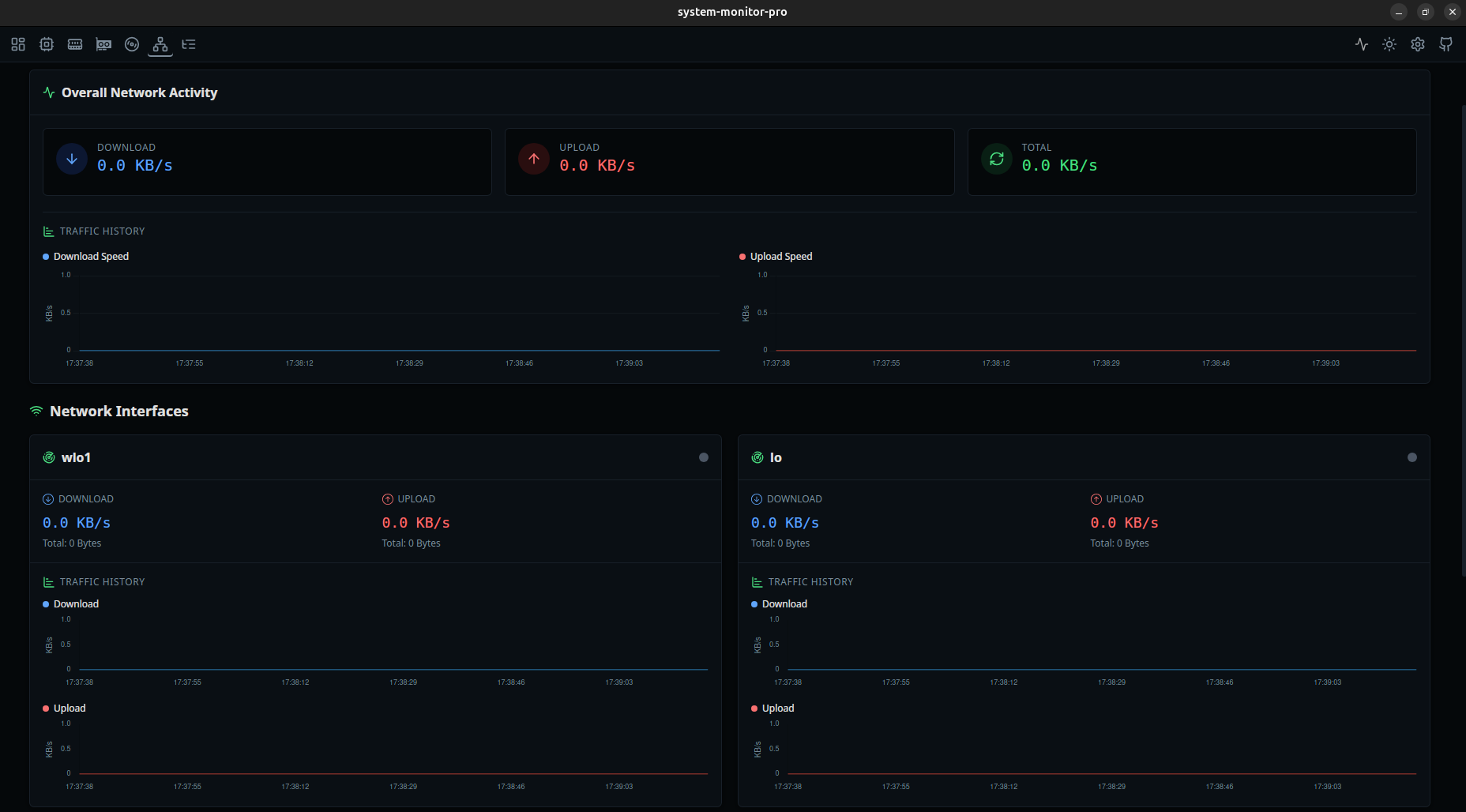
Task: Open the Memory (RAM) monitor
Action: [x=75, y=44]
